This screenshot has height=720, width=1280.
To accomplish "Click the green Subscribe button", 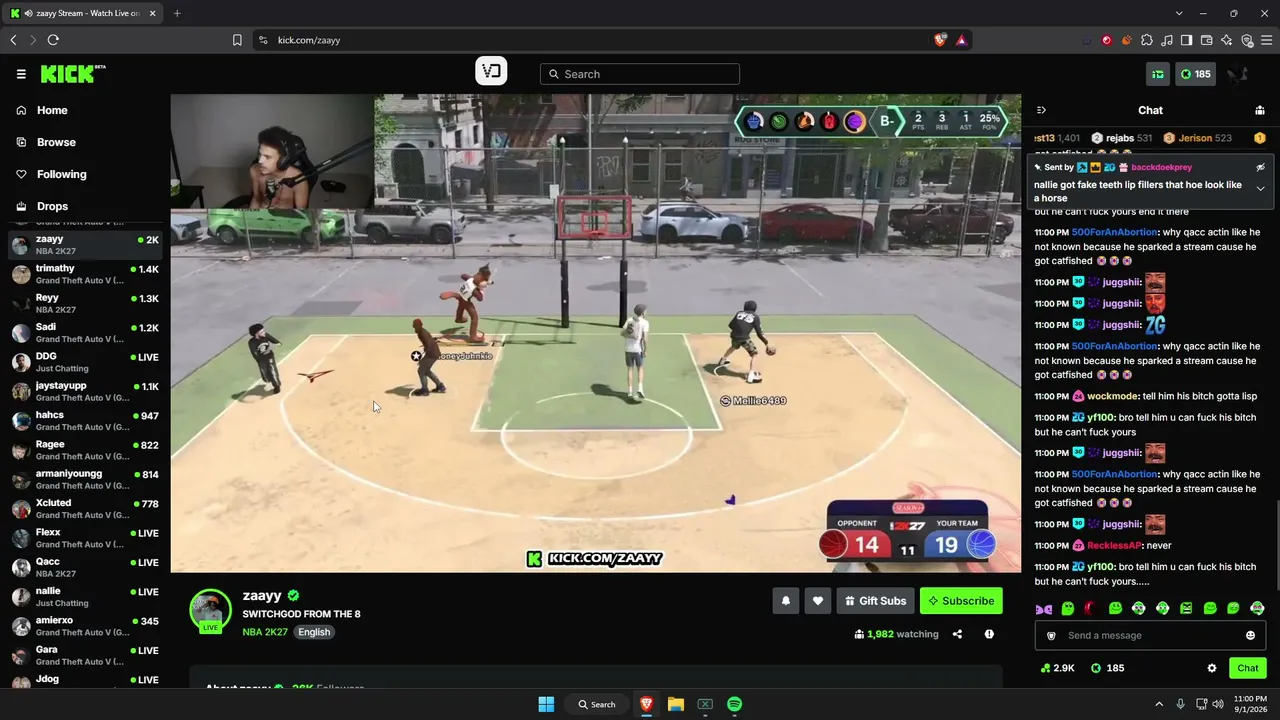I will coord(961,601).
